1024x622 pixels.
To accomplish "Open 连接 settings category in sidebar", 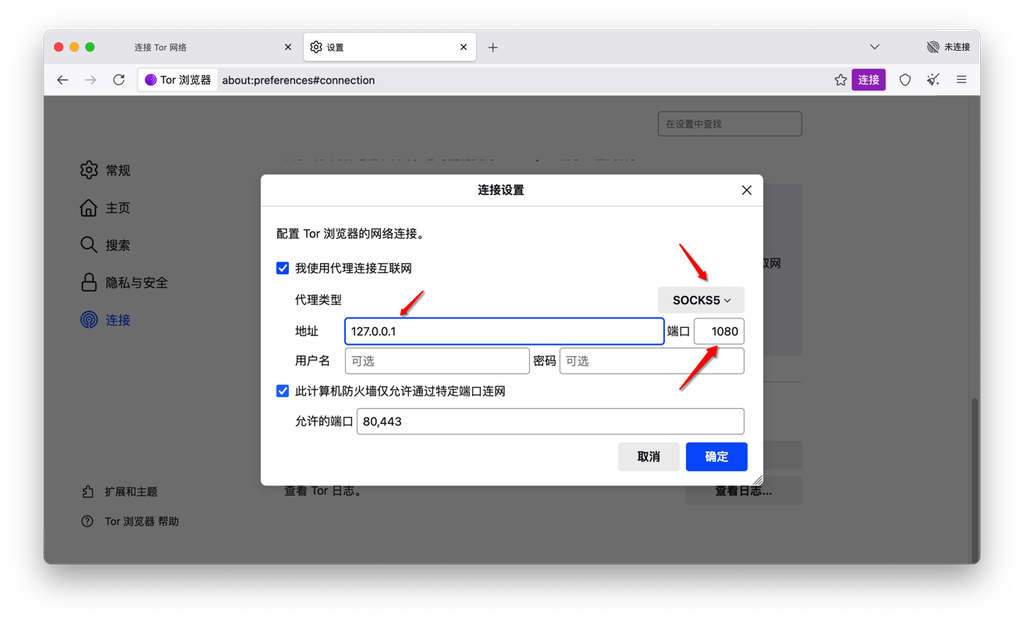I will pyautogui.click(x=105, y=320).
